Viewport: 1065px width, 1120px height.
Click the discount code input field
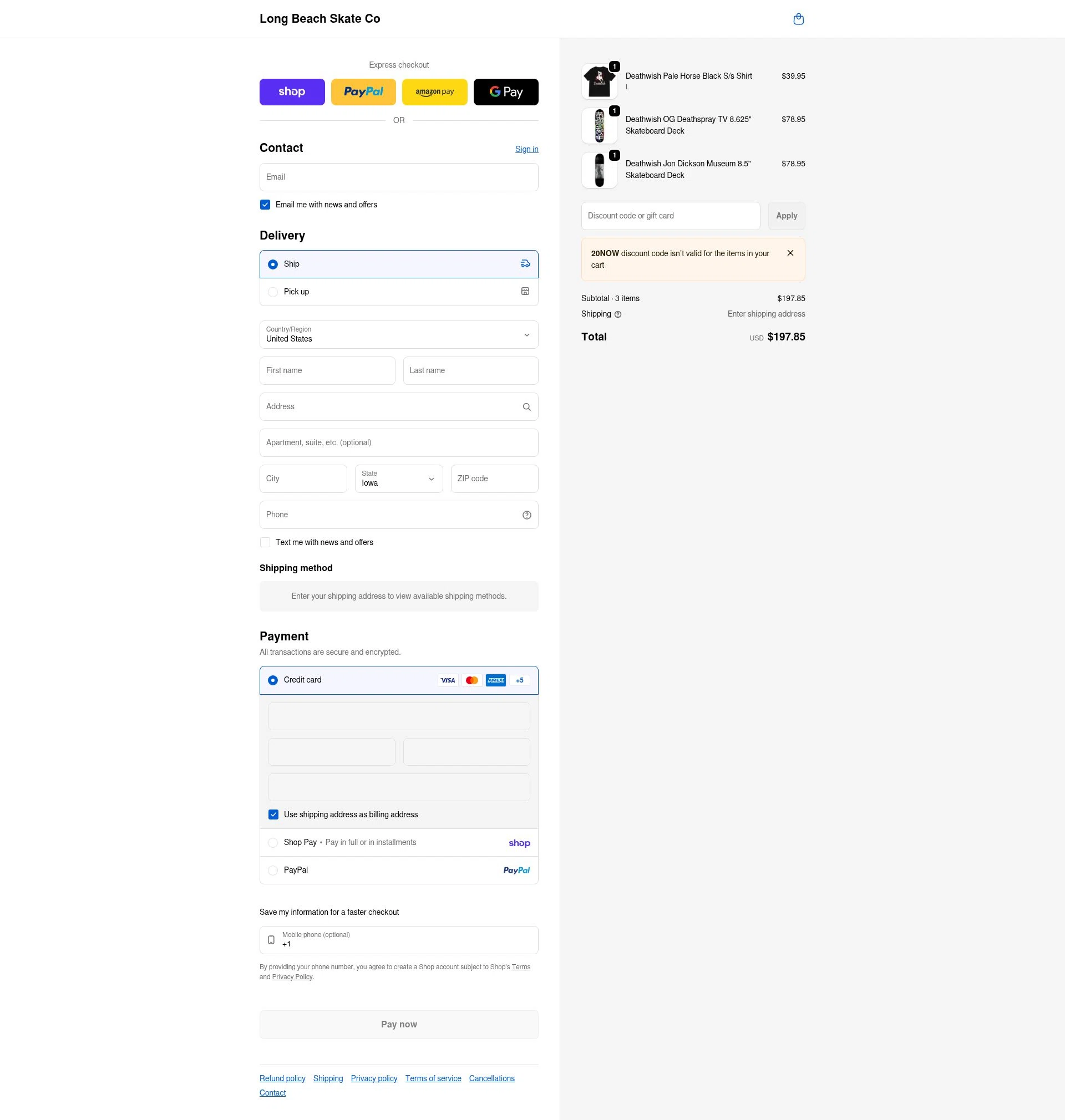(670, 216)
